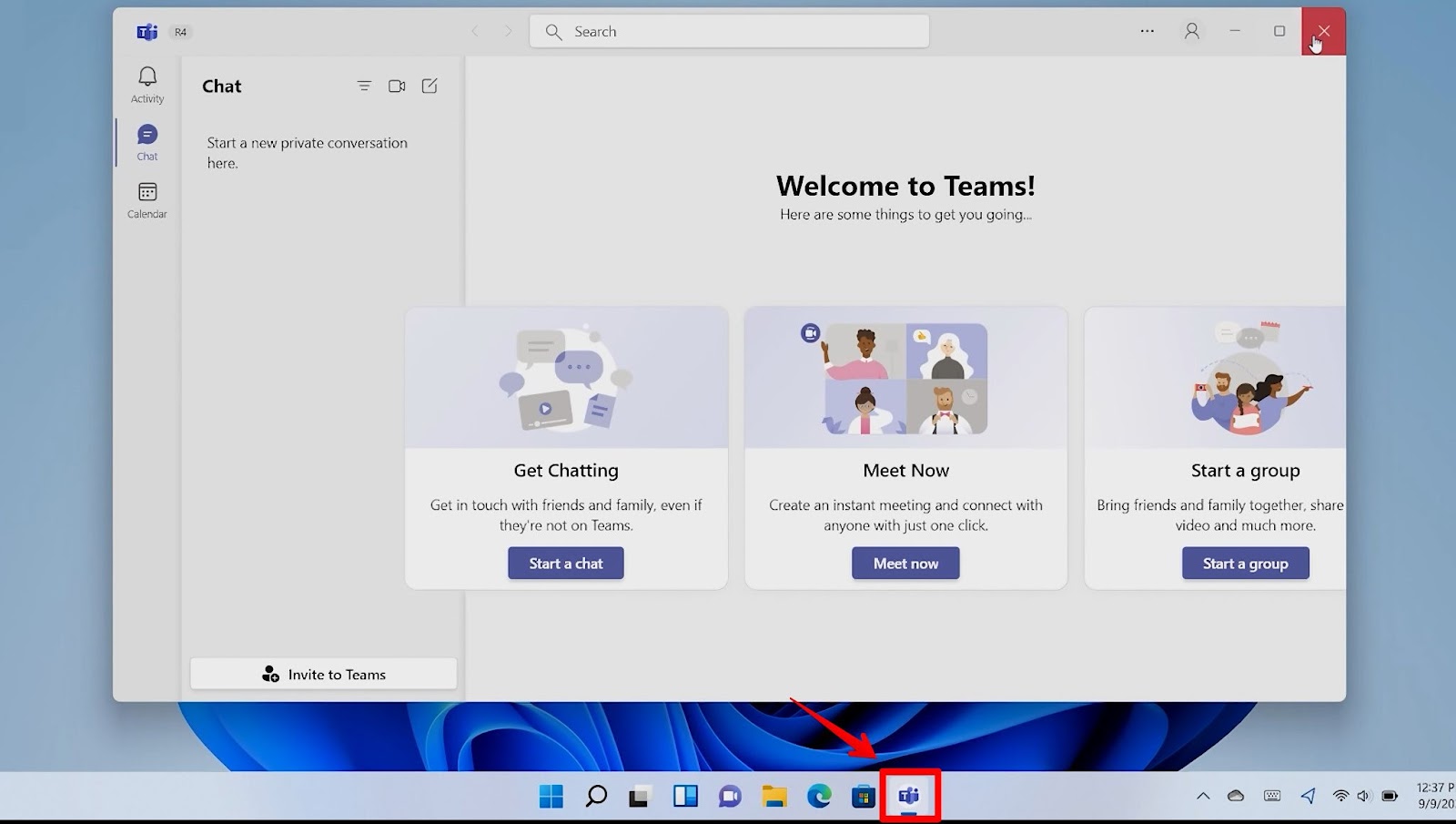Click the Start a chat button
This screenshot has height=824, width=1456.
coord(566,564)
